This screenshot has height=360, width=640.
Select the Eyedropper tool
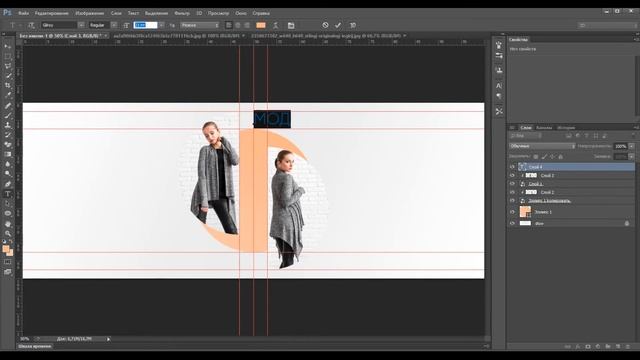tap(8, 95)
